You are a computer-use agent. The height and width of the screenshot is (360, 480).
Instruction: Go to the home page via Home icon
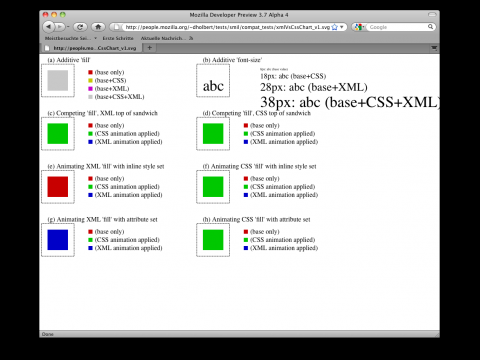(x=98, y=27)
